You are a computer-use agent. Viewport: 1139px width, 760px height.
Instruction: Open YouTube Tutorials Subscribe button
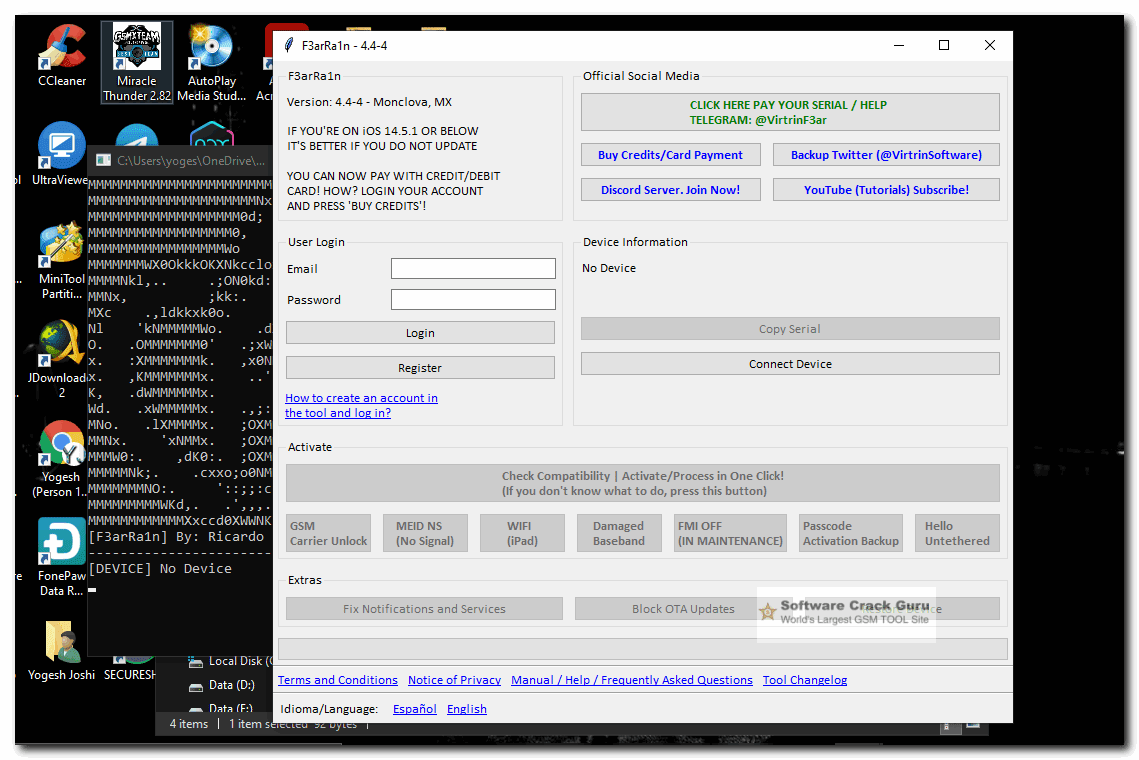coord(886,190)
